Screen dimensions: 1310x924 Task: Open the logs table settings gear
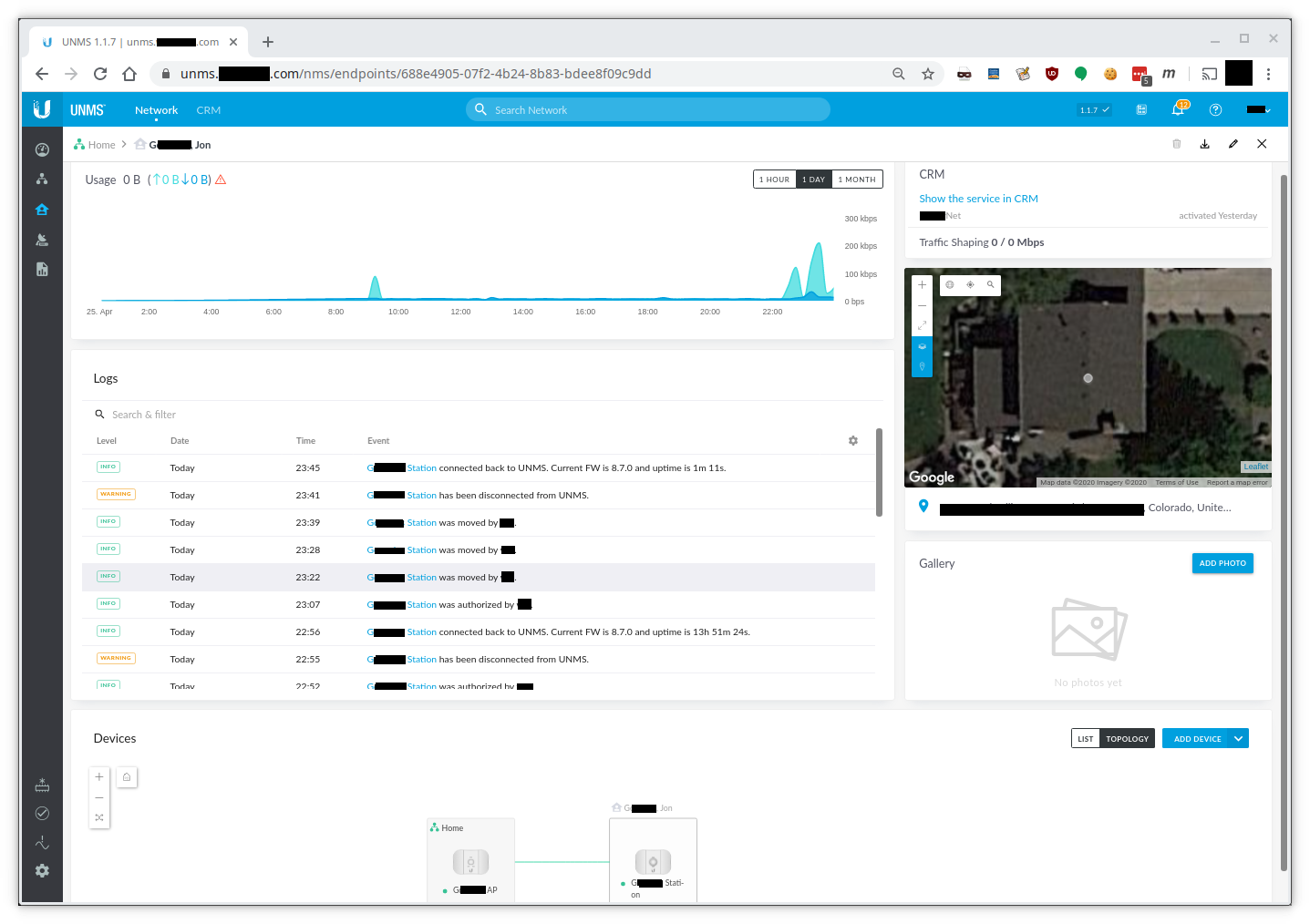coord(853,441)
